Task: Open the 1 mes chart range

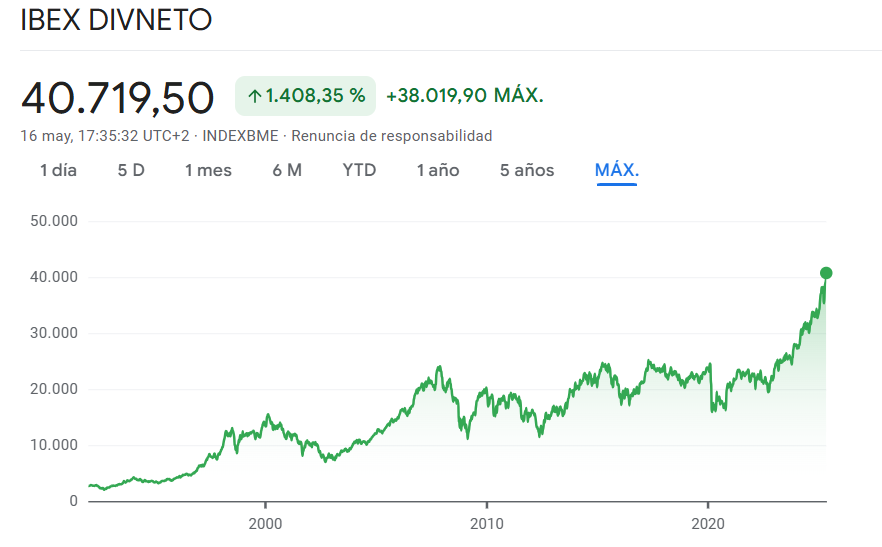Action: 208,170
